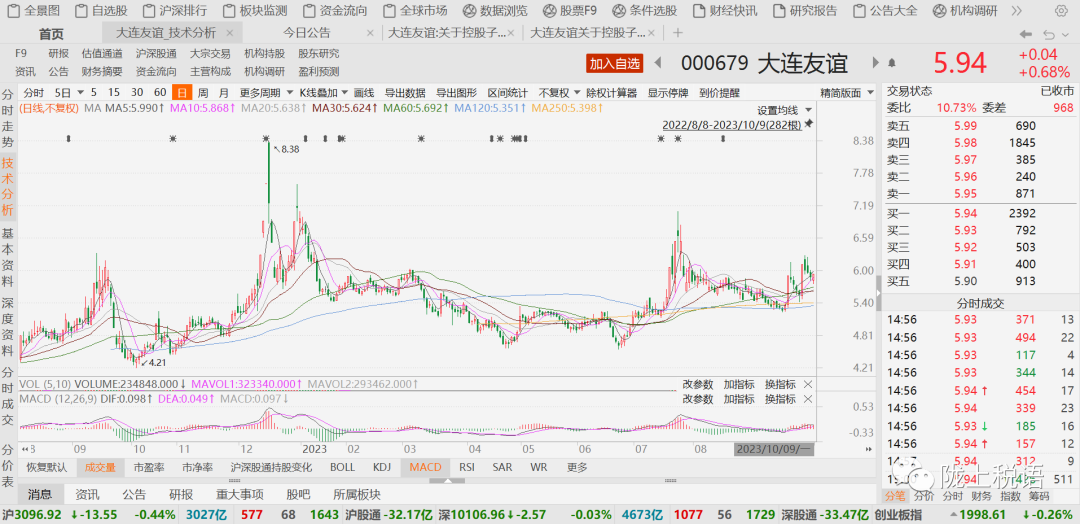Click 恢复默认 restore default
The height and width of the screenshot is (524, 1080).
[47, 468]
